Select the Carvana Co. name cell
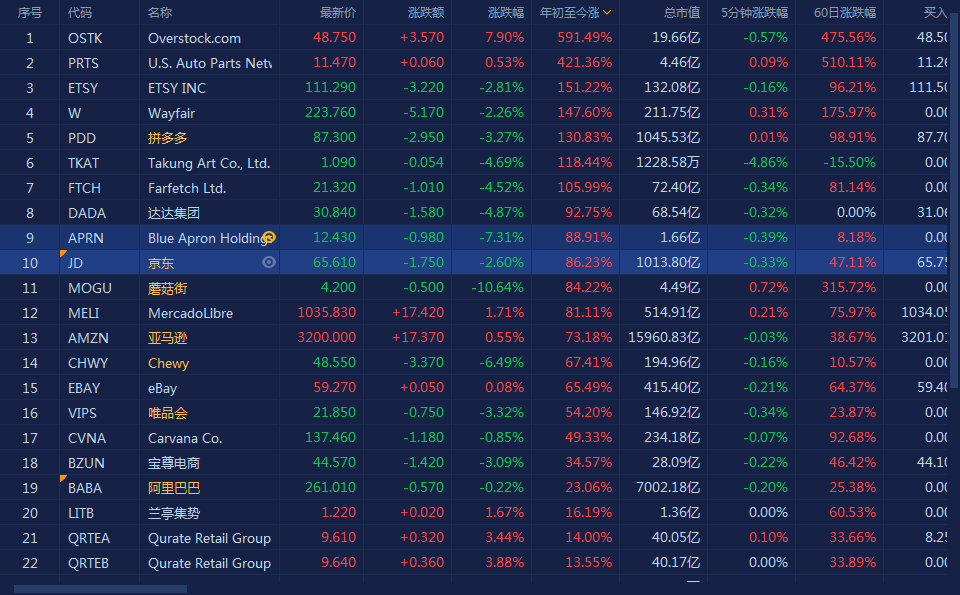The width and height of the screenshot is (960, 595). tap(185, 438)
